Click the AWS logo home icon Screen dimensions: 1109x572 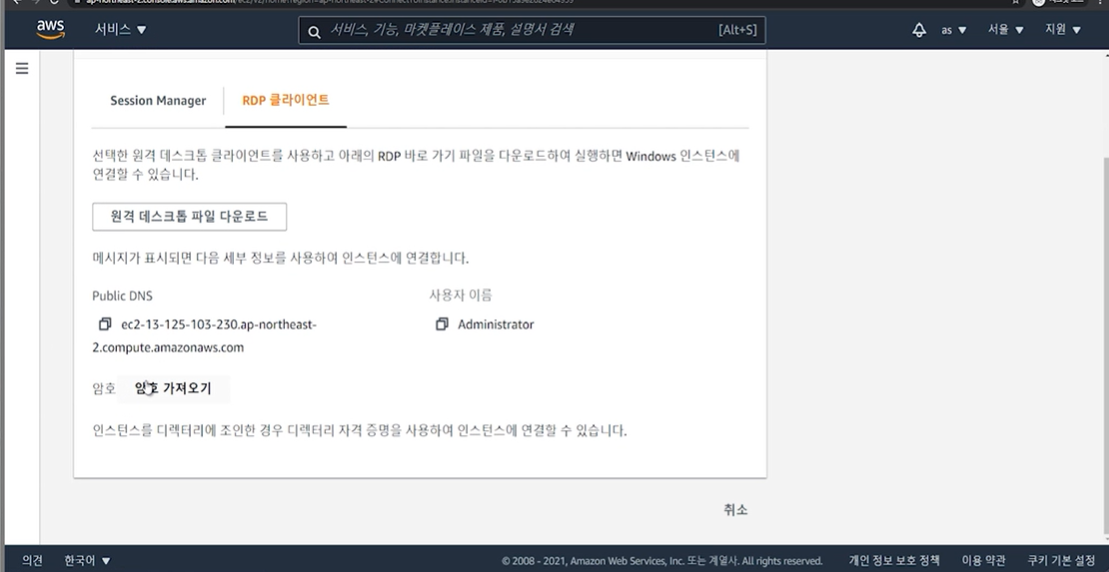pyautogui.click(x=51, y=29)
